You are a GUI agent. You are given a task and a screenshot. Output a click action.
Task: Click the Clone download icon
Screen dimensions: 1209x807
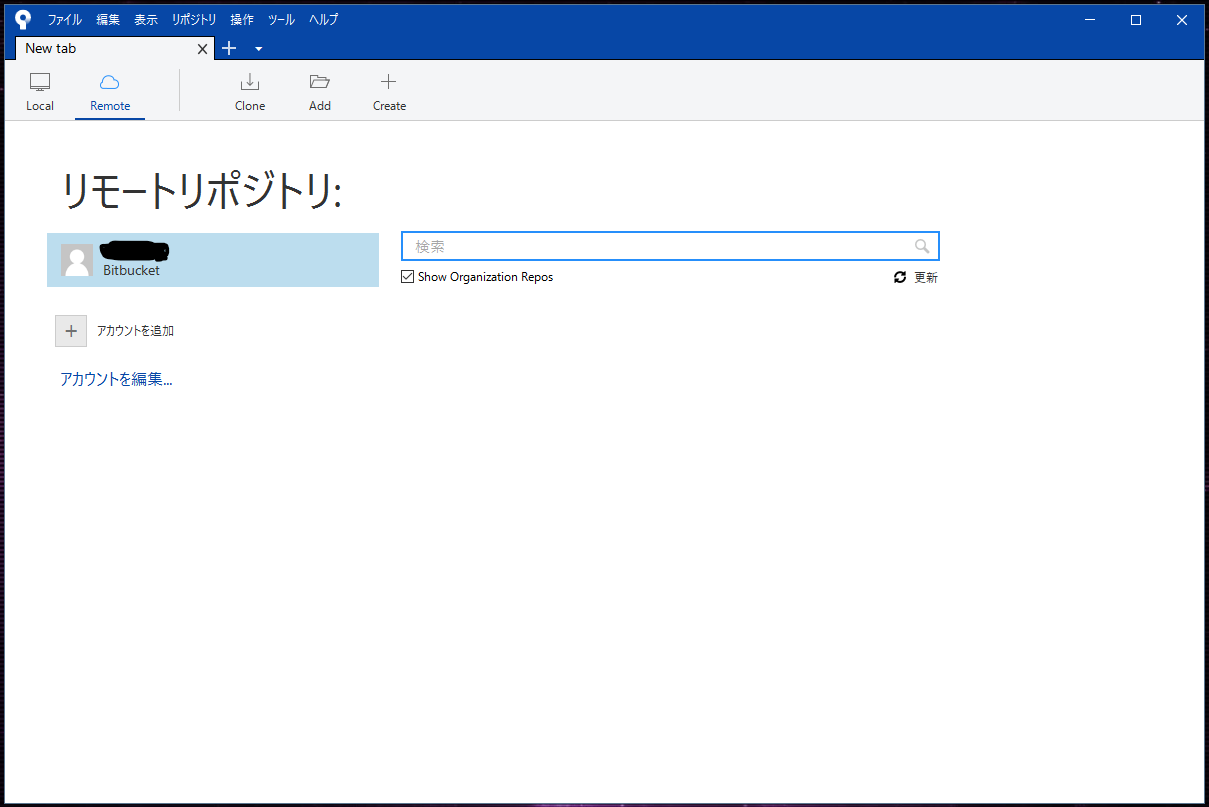250,82
